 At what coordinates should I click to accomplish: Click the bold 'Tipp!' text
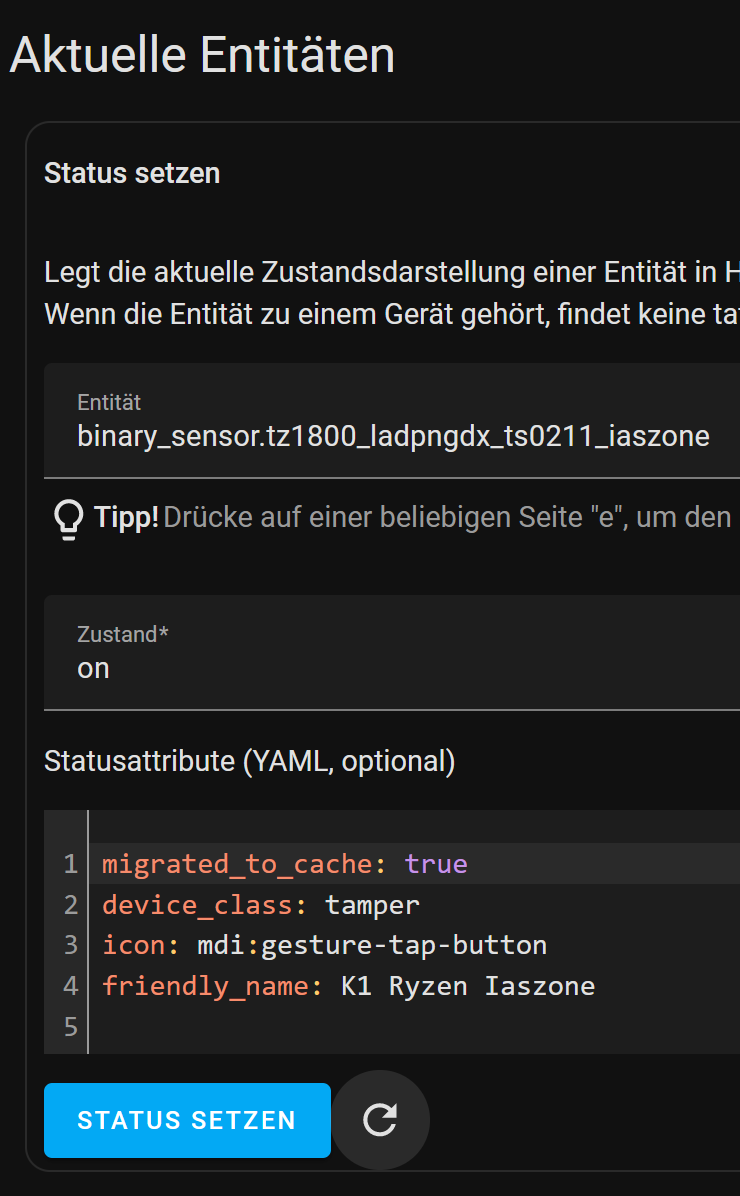pyautogui.click(x=126, y=518)
